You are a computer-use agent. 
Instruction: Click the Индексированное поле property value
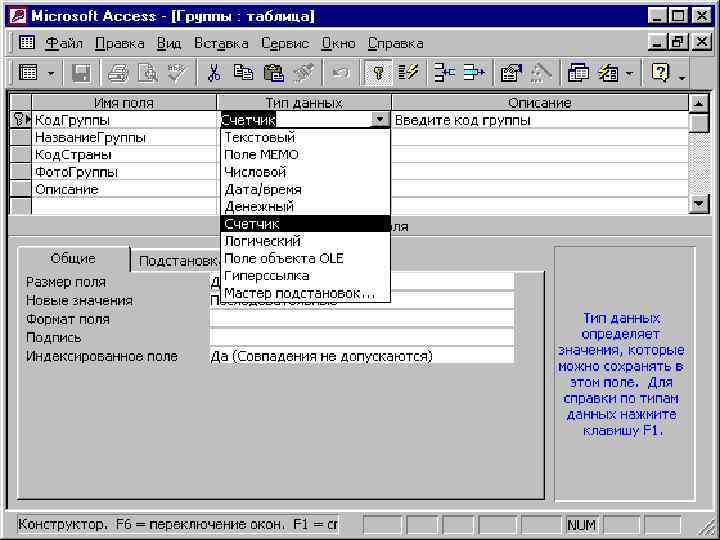[362, 356]
